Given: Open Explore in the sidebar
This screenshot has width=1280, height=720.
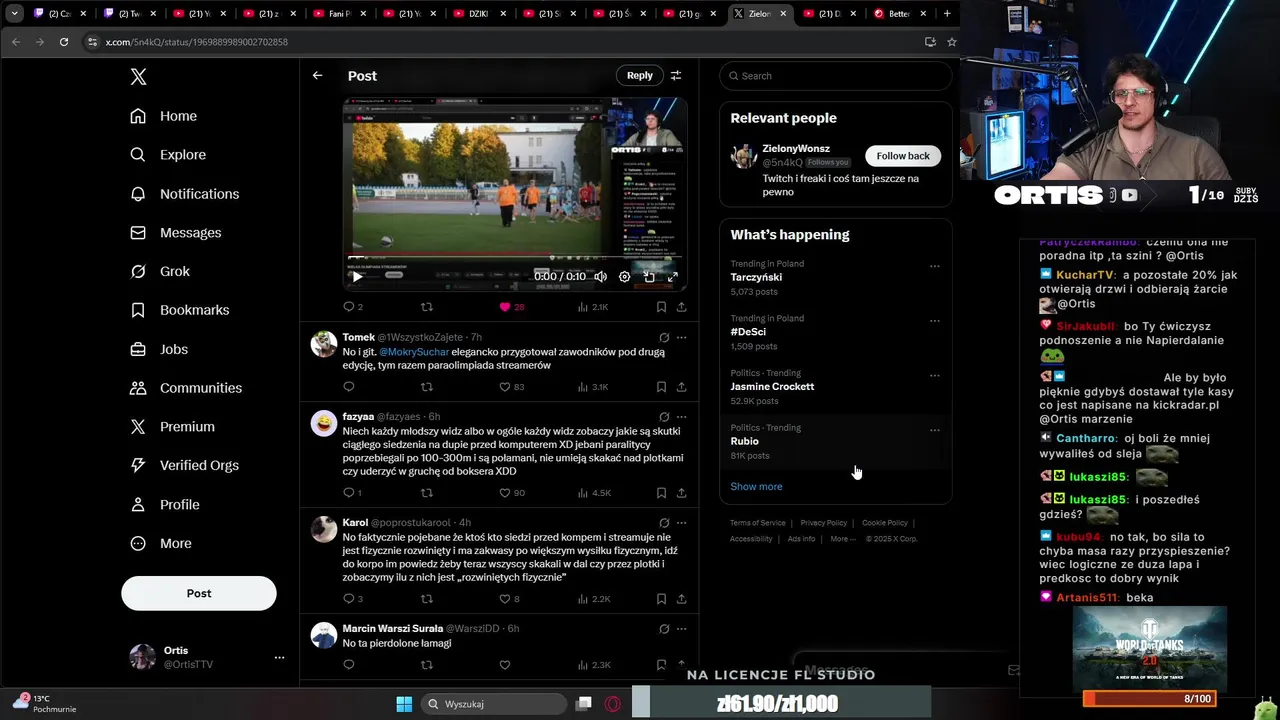Looking at the screenshot, I should click(x=168, y=155).
